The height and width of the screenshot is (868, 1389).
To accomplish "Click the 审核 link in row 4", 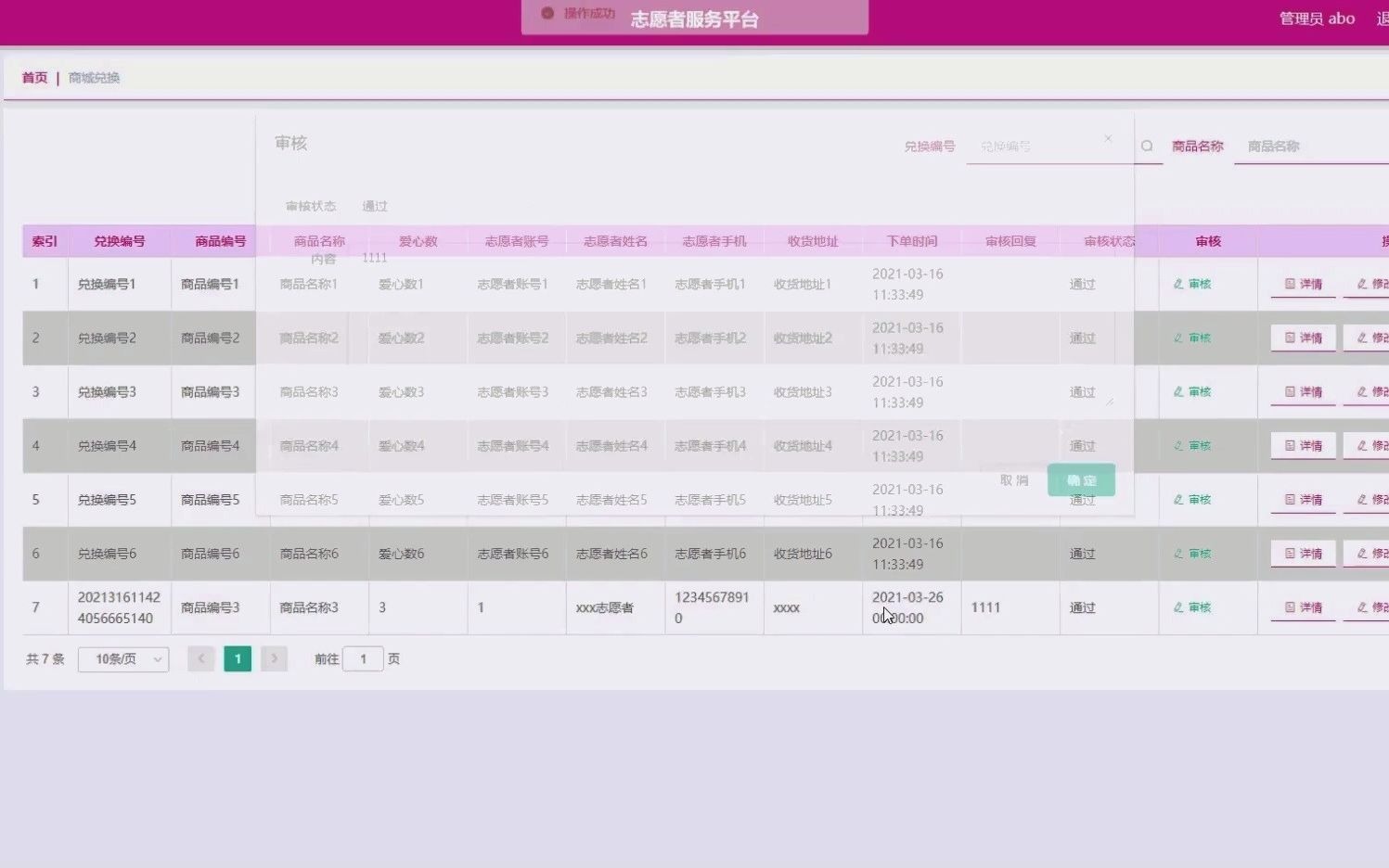I will 1192,445.
